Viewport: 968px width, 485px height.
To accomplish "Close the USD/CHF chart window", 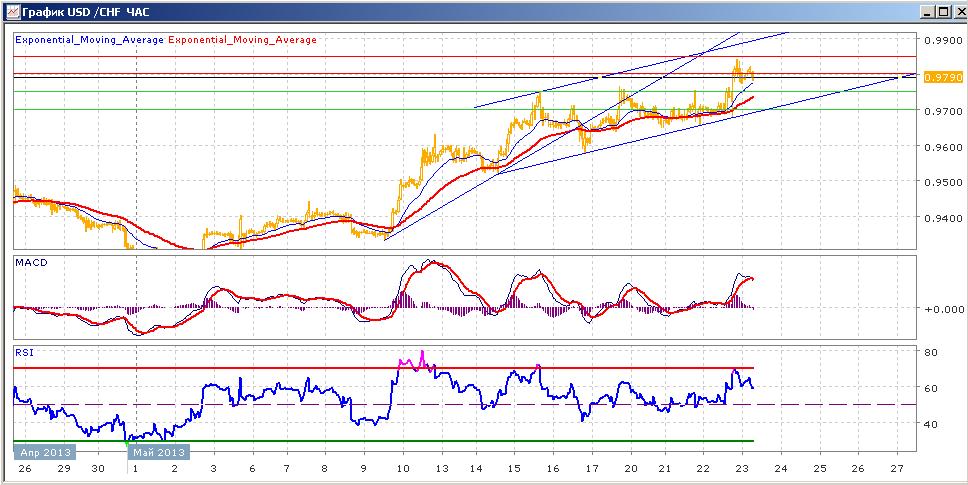I will pyautogui.click(x=959, y=12).
